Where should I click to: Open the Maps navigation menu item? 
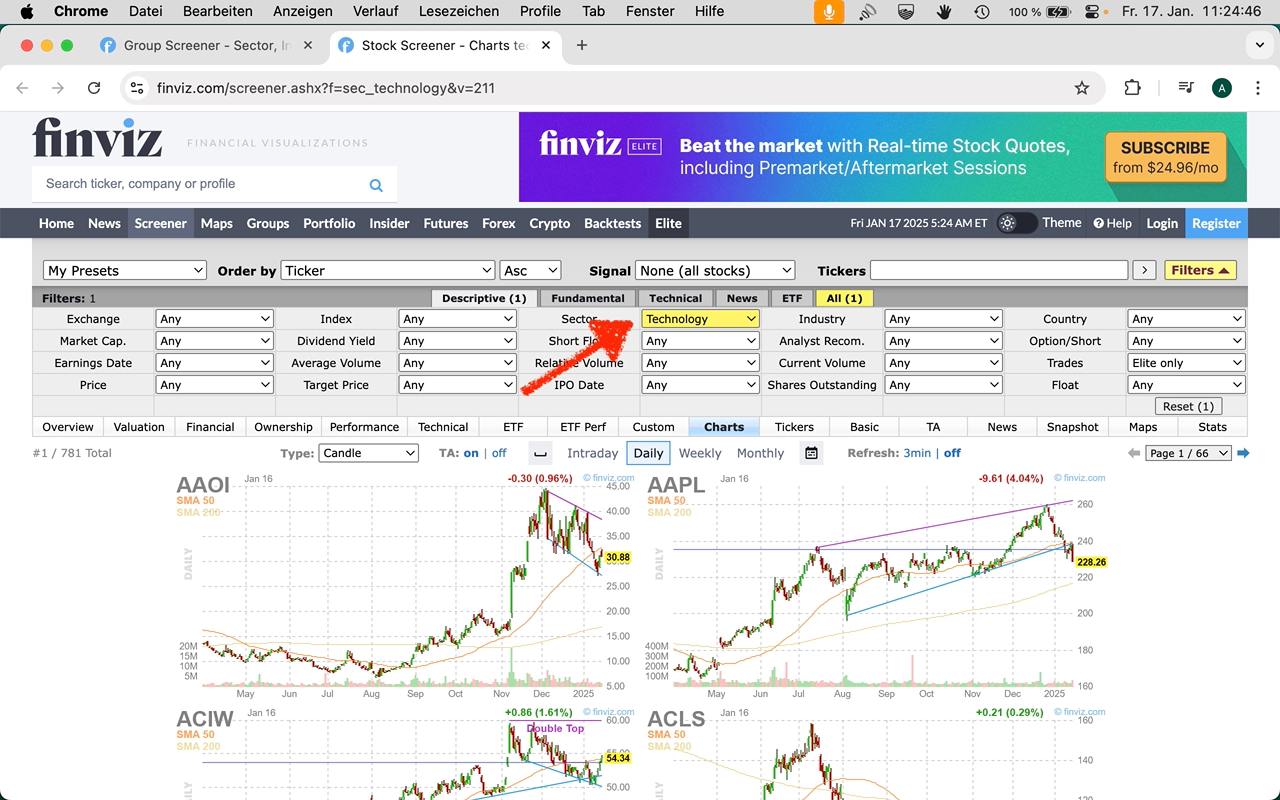tap(216, 223)
